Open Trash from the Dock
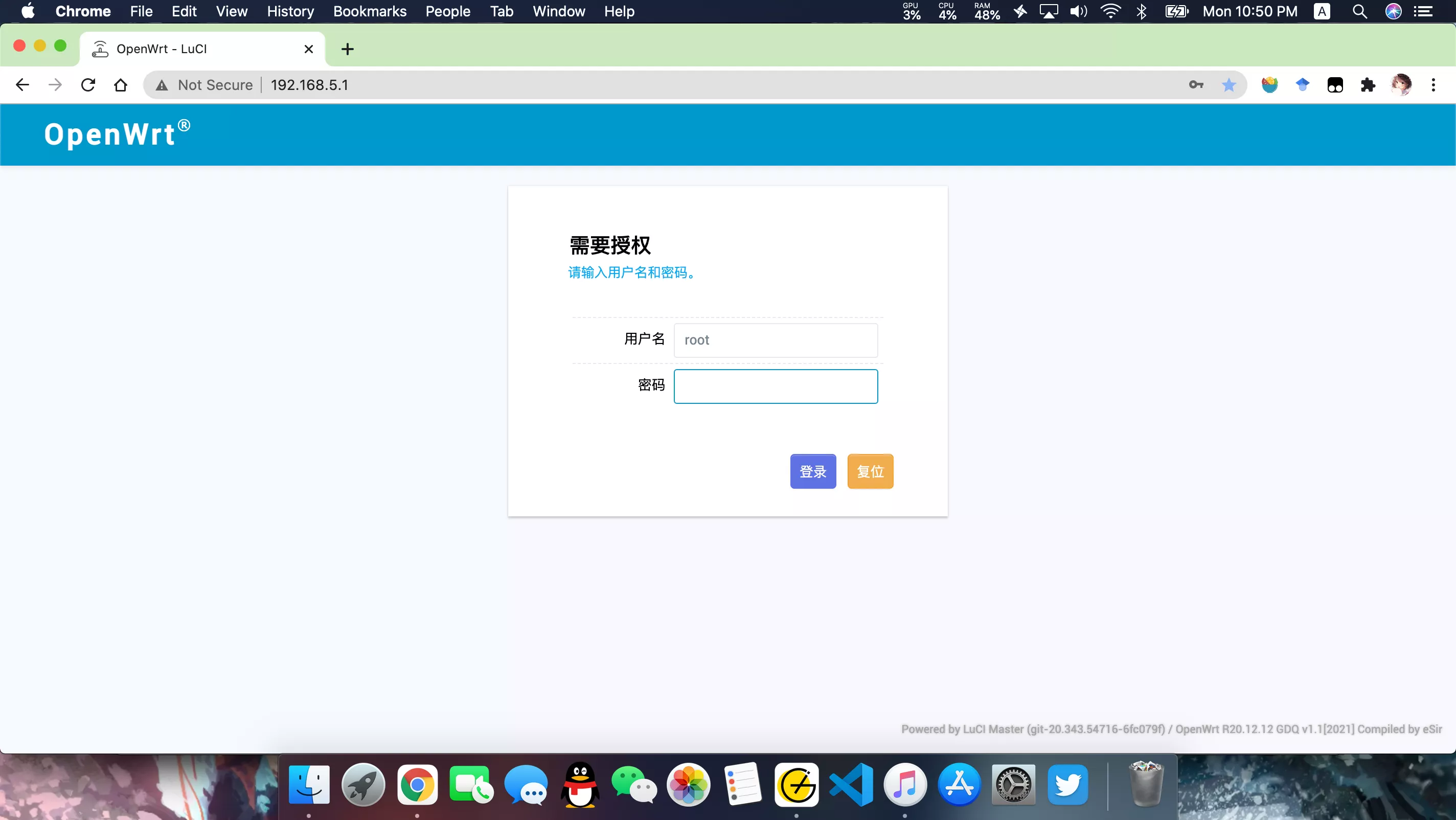Image resolution: width=1456 pixels, height=820 pixels. click(x=1146, y=783)
